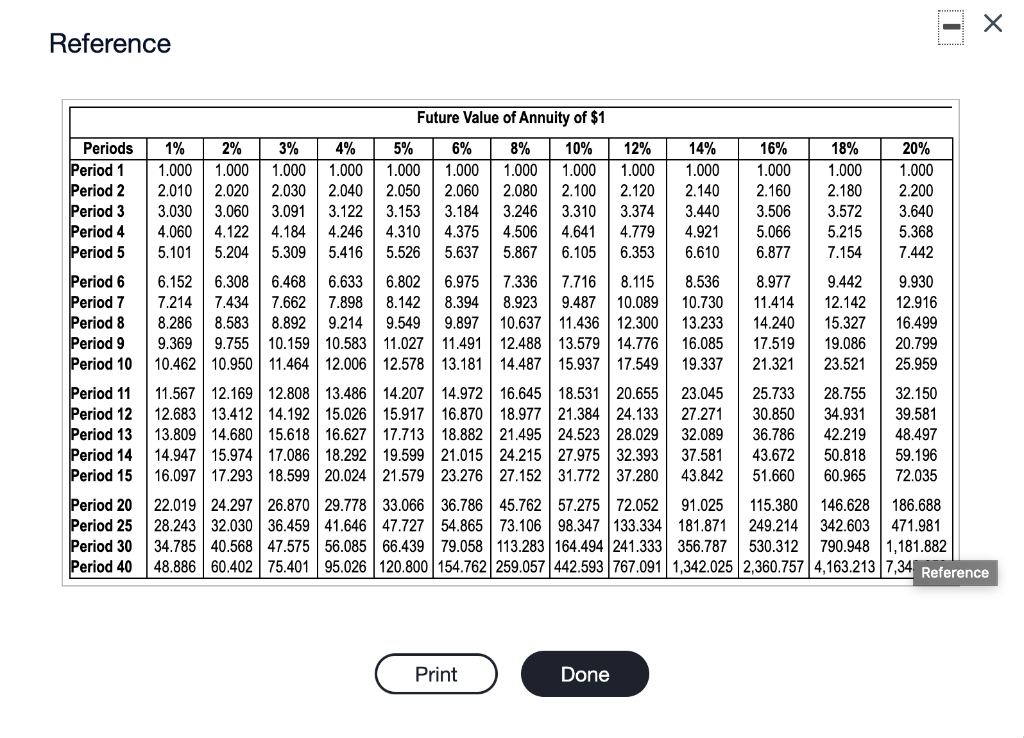1024x738 pixels.
Task: Click the 1% column header
Action: pyautogui.click(x=175, y=148)
